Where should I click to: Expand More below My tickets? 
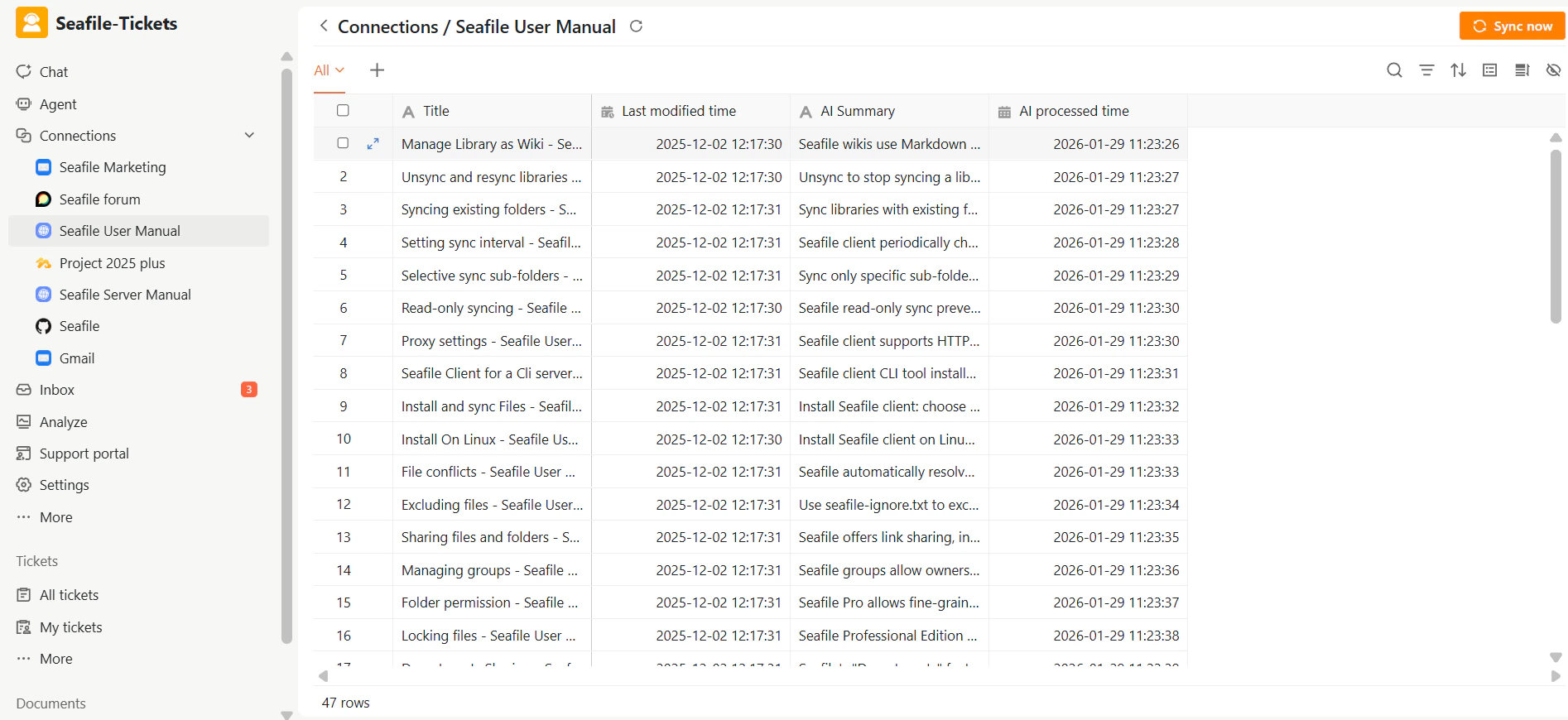[x=138, y=659]
